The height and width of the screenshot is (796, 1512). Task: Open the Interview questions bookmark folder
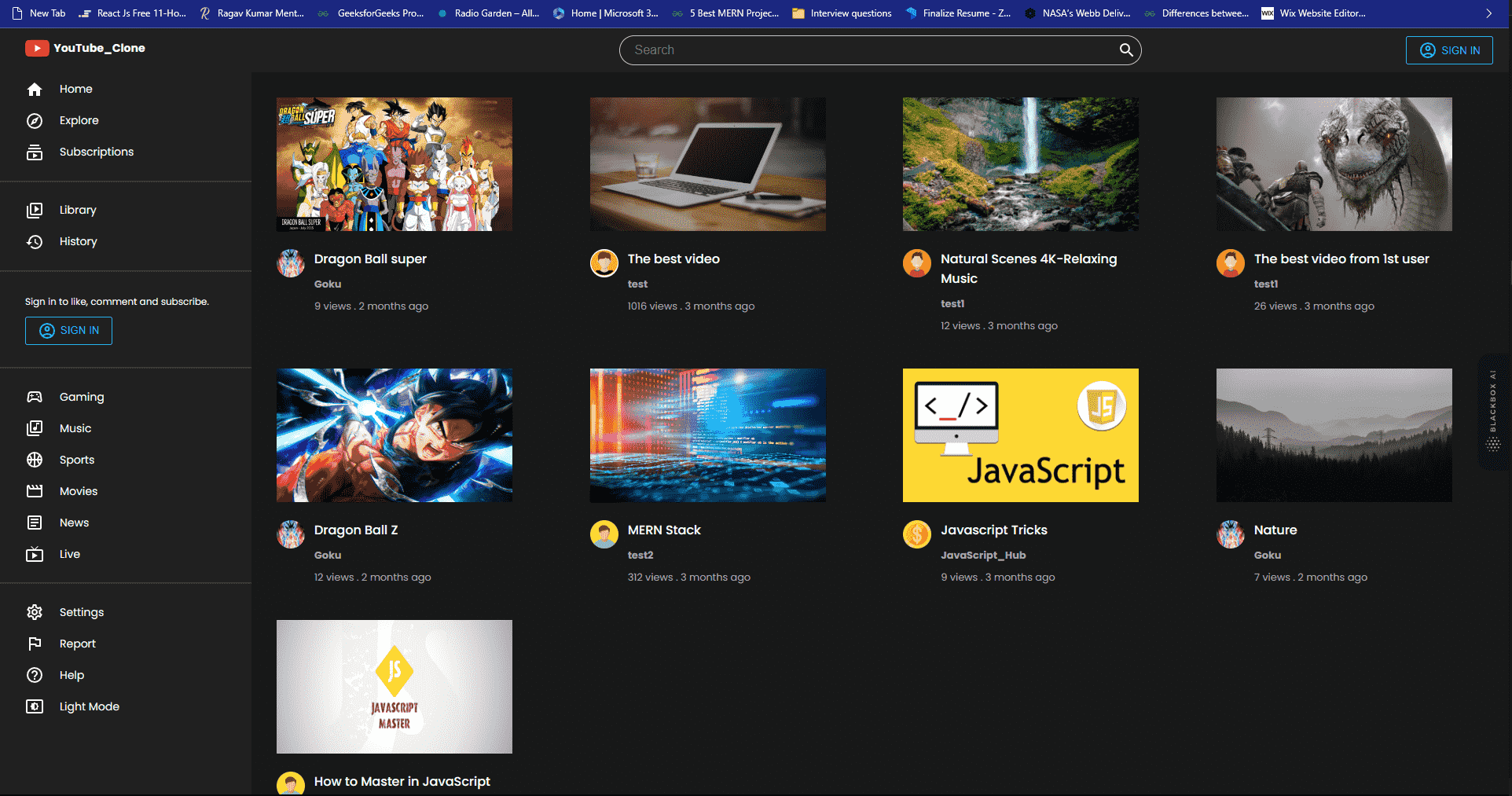click(x=842, y=13)
